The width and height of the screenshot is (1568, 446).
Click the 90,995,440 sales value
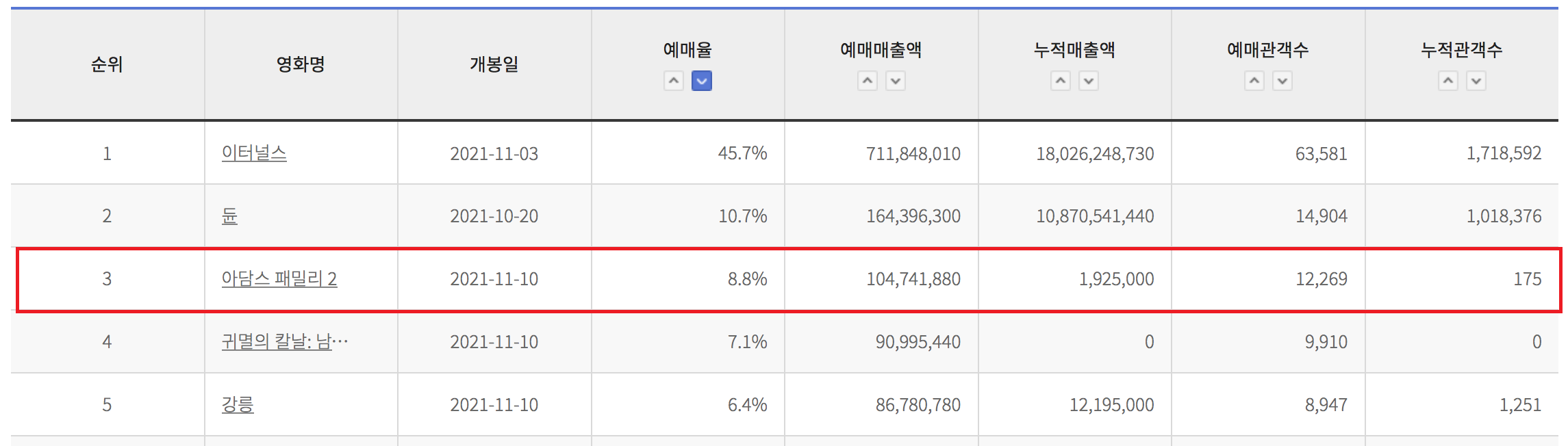pos(918,342)
